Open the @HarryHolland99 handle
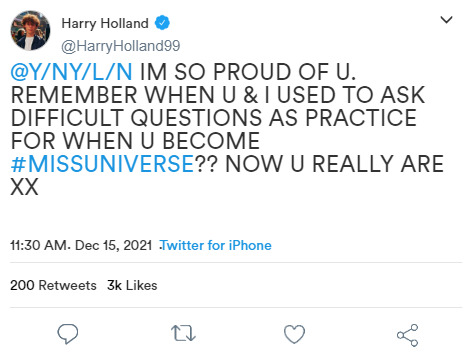473x363 pixels. (121, 46)
